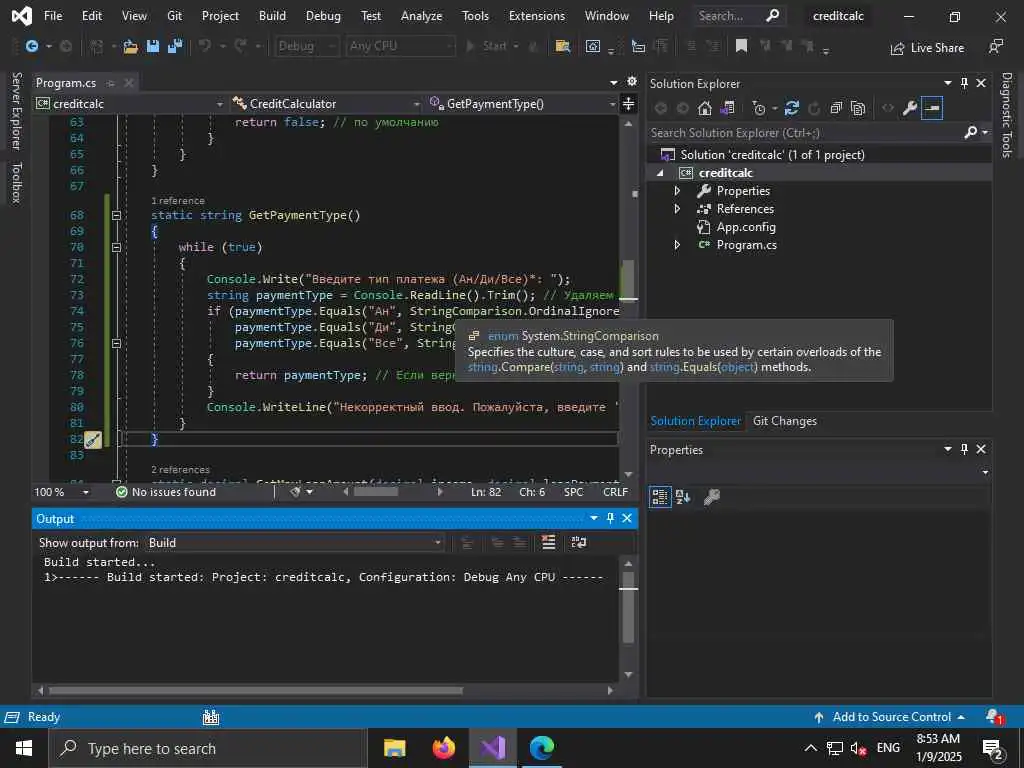Viewport: 1024px width, 768px height.
Task: Click the Collapse All icon in Solution Explorer
Action: tap(836, 108)
